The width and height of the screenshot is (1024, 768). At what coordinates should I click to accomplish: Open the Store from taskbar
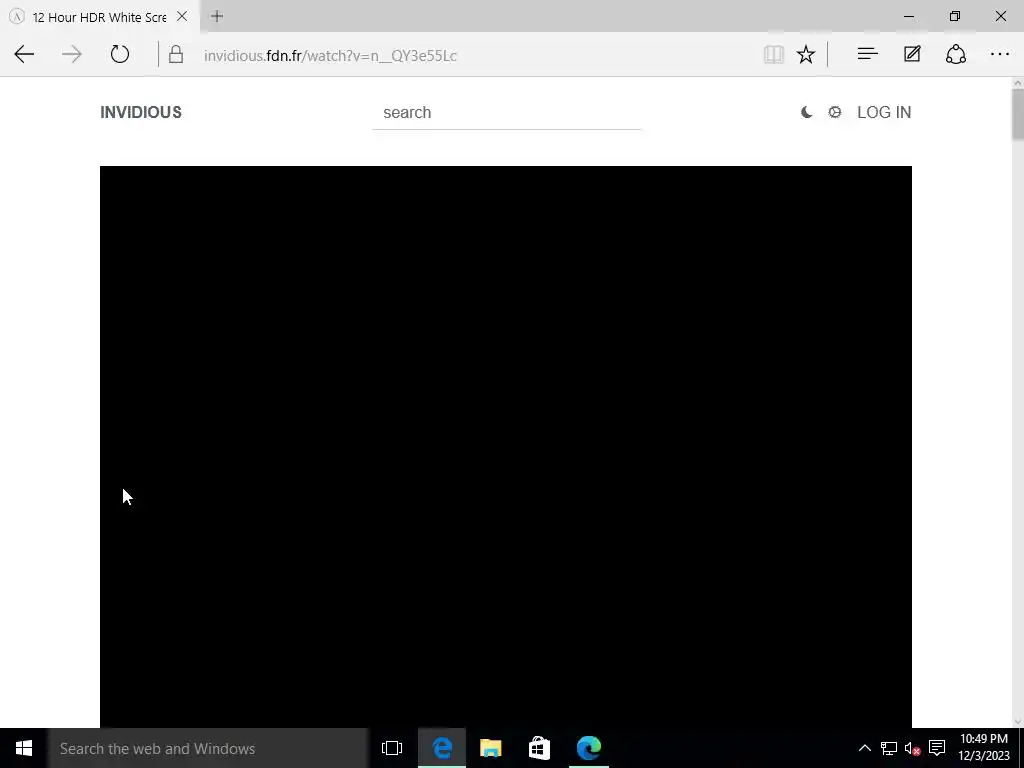[x=539, y=748]
